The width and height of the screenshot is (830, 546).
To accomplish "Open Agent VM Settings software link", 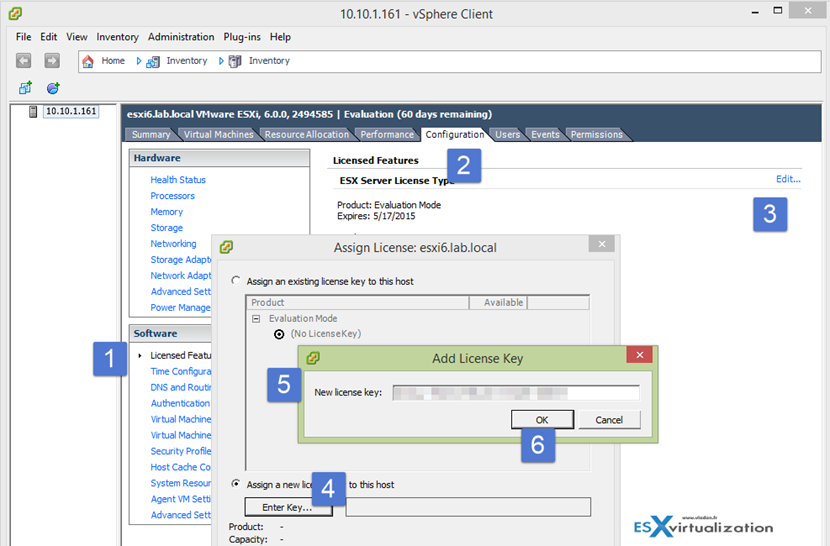I will 181,499.
